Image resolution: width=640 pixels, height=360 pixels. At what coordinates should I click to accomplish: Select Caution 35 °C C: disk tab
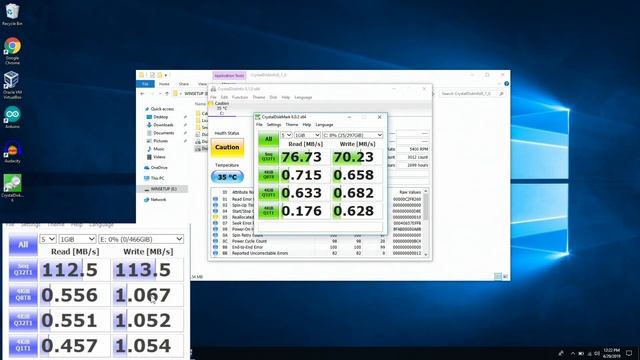click(x=222, y=109)
